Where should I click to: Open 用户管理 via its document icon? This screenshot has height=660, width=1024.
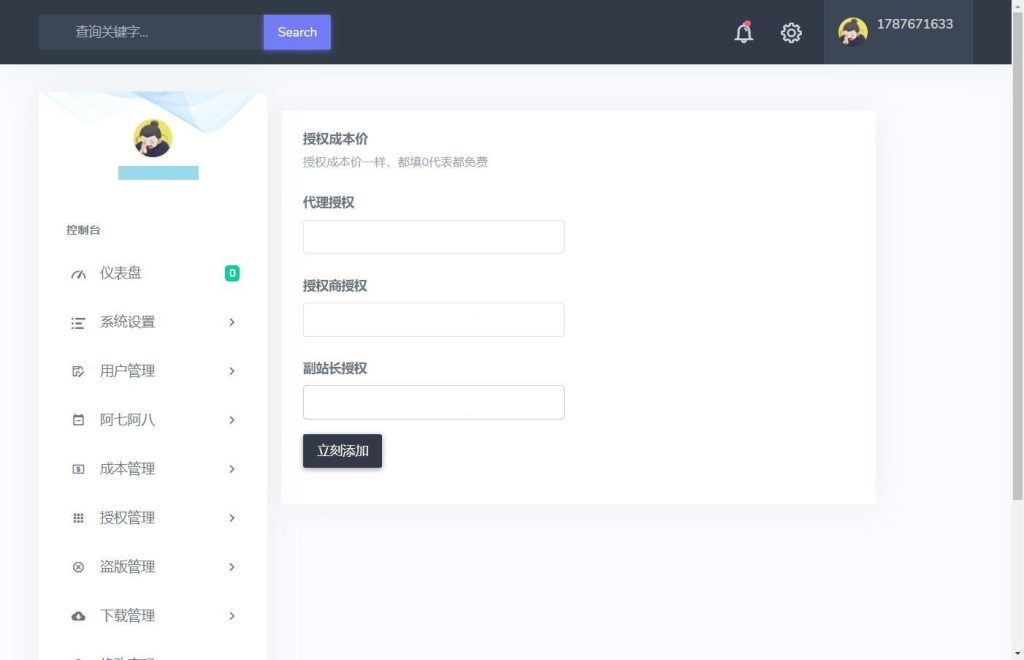click(78, 371)
